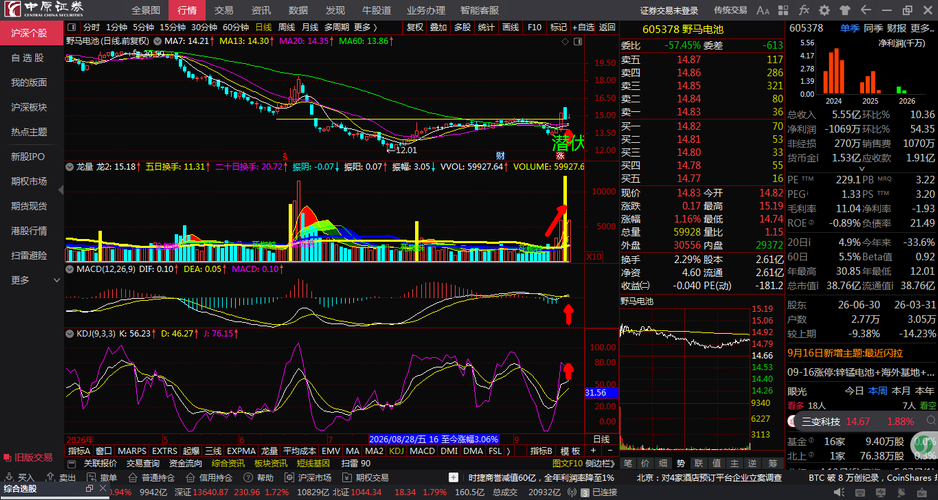Open the settings gear icon
Image resolution: width=938 pixels, height=500 pixels.
(824, 10)
